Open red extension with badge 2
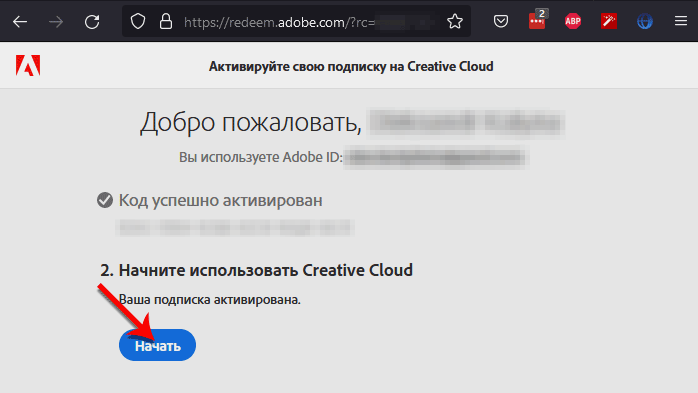698x393 pixels. pyautogui.click(x=538, y=20)
